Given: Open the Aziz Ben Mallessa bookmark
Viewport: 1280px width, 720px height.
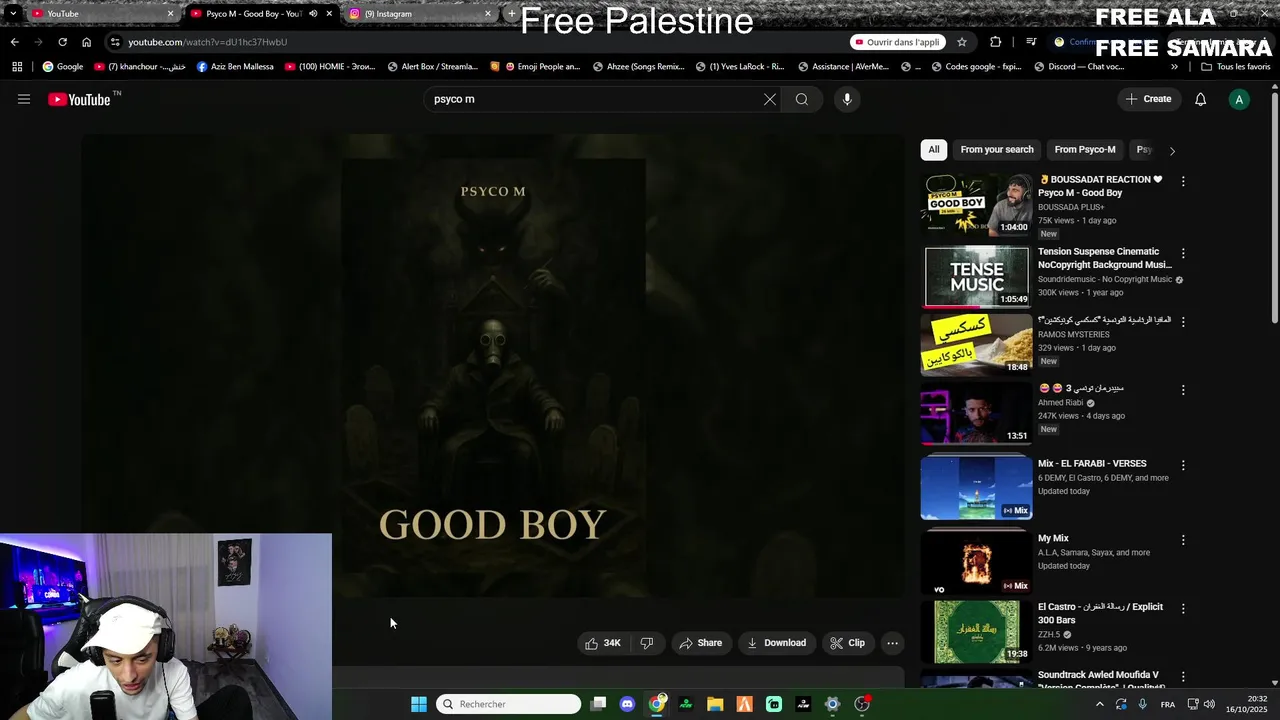Looking at the screenshot, I should [235, 67].
